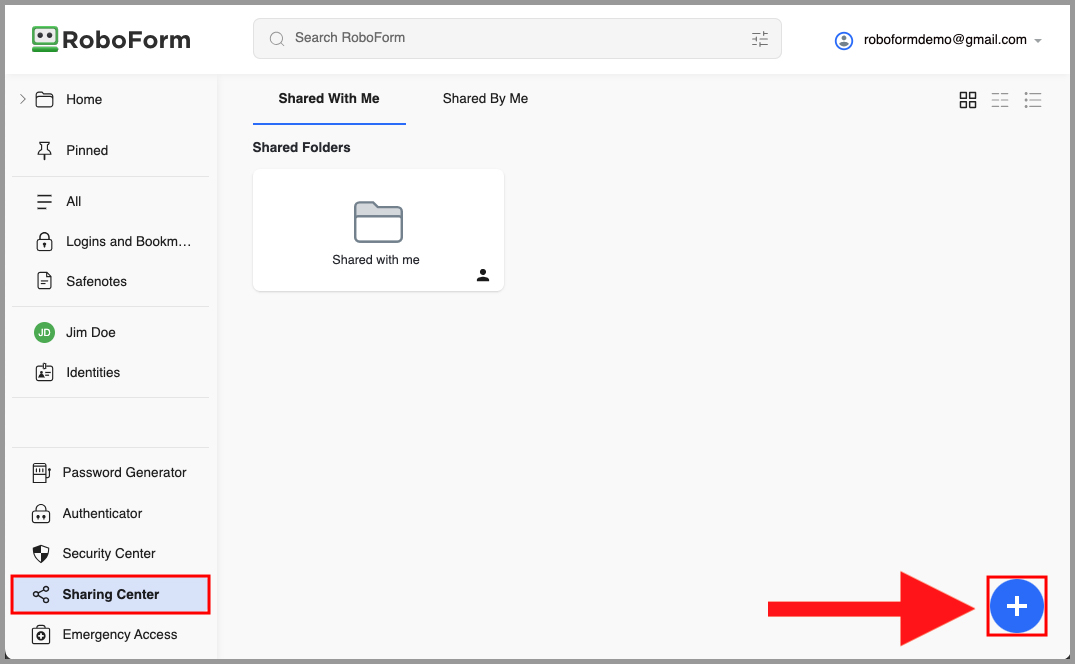The height and width of the screenshot is (664, 1075).
Task: Click the folder icon on shared card
Action: point(378,222)
